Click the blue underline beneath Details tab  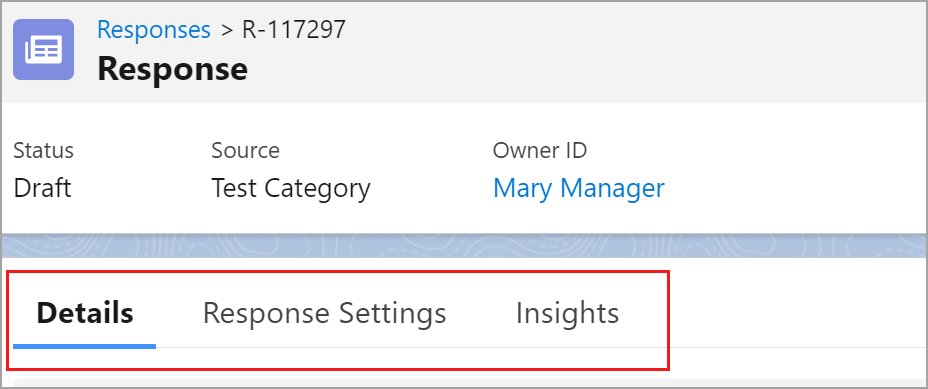point(85,346)
